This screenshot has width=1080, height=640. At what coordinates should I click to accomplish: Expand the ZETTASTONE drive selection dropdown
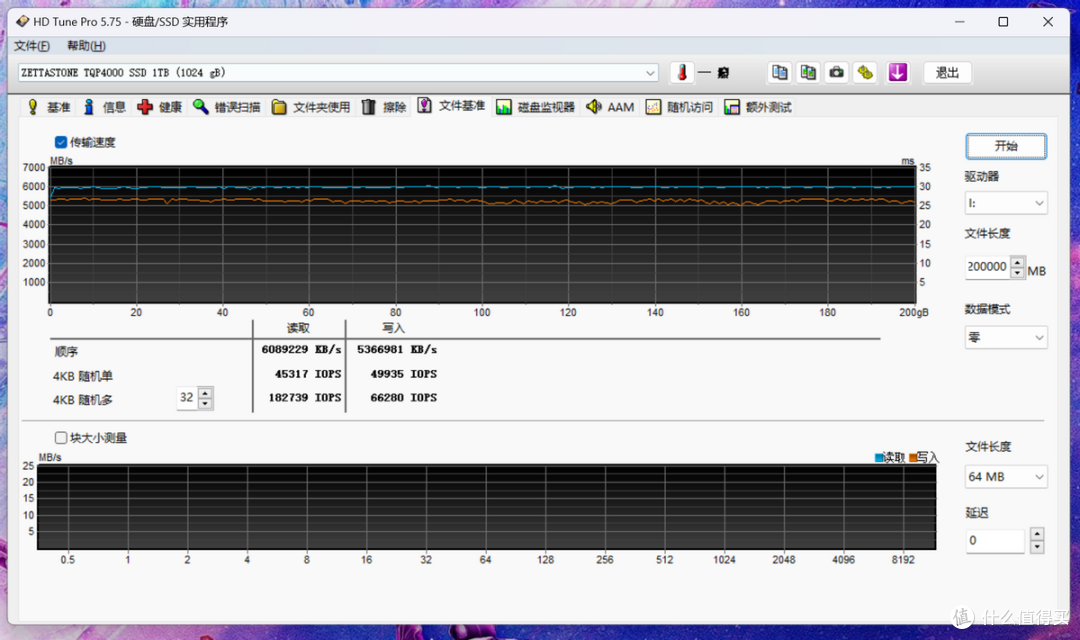(338, 72)
